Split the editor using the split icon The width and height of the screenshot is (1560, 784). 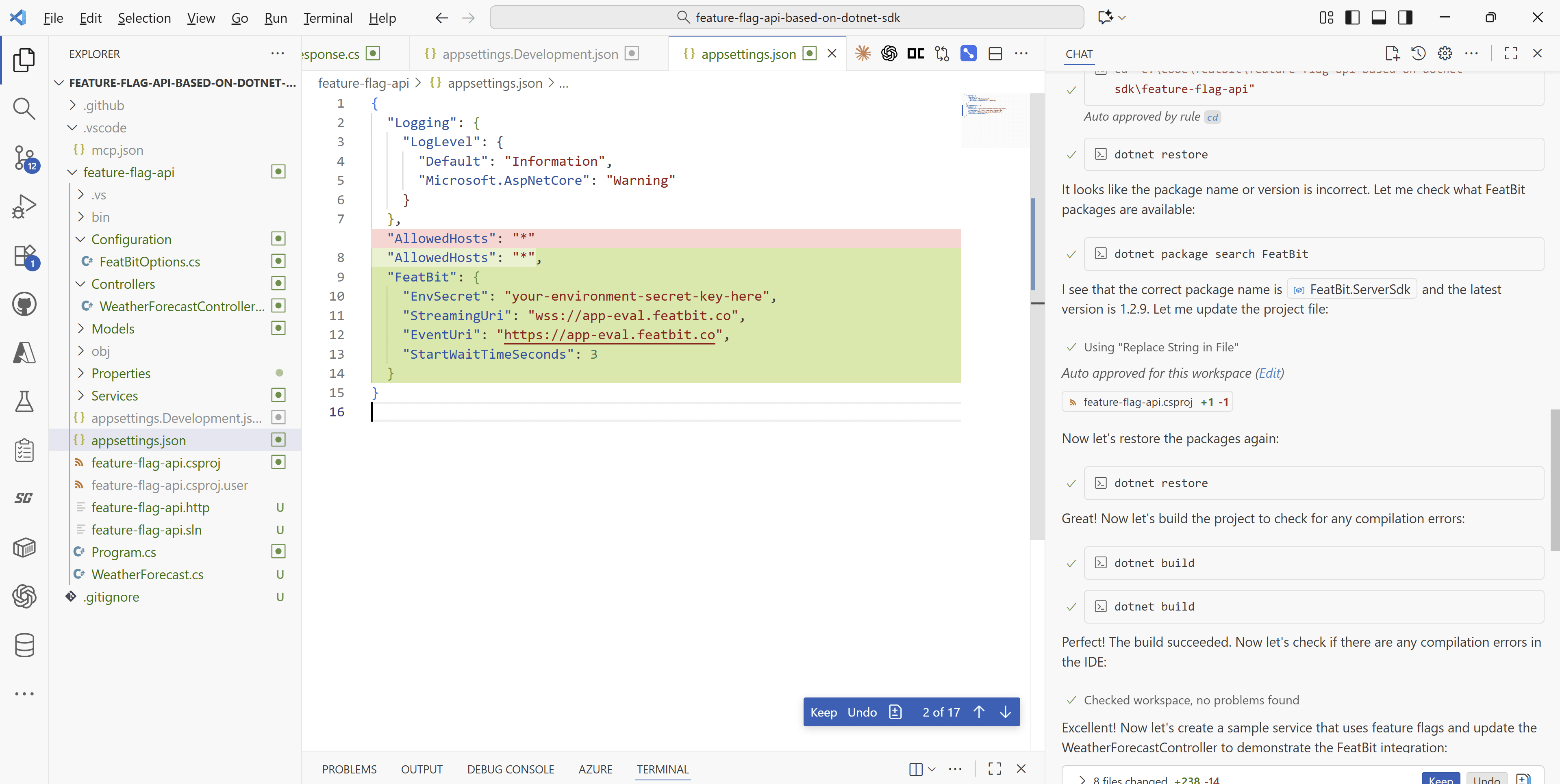(995, 53)
